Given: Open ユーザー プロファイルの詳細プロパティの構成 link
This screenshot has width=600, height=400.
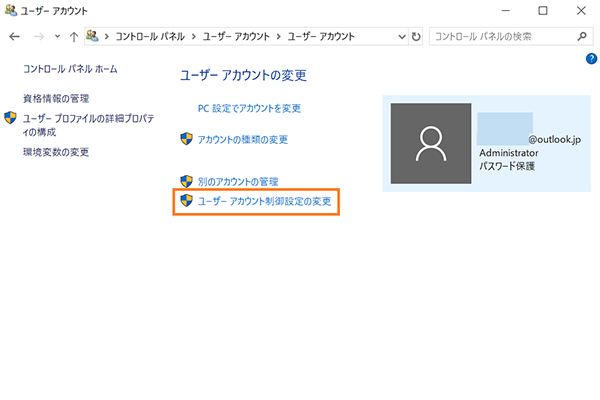Looking at the screenshot, I should tap(88, 125).
